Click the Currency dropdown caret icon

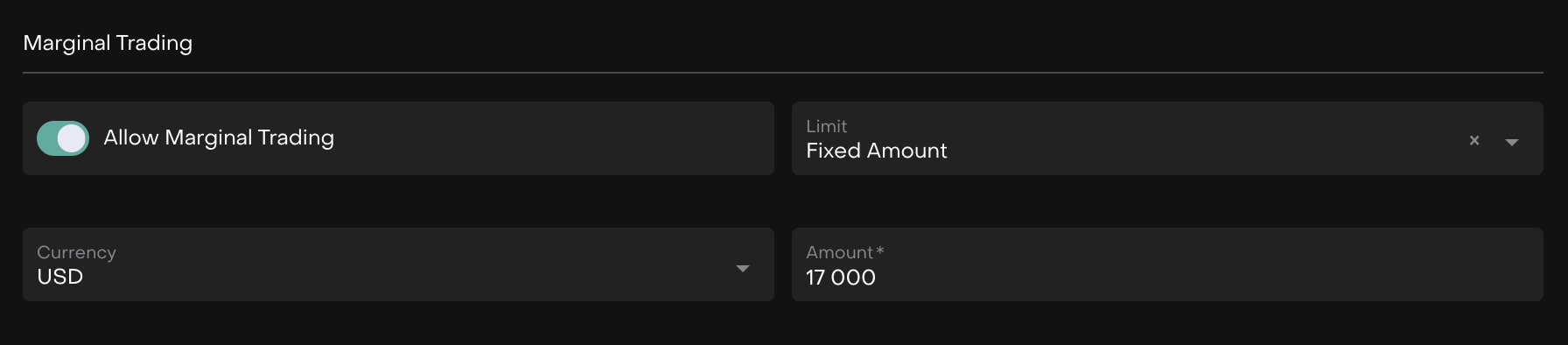[743, 268]
